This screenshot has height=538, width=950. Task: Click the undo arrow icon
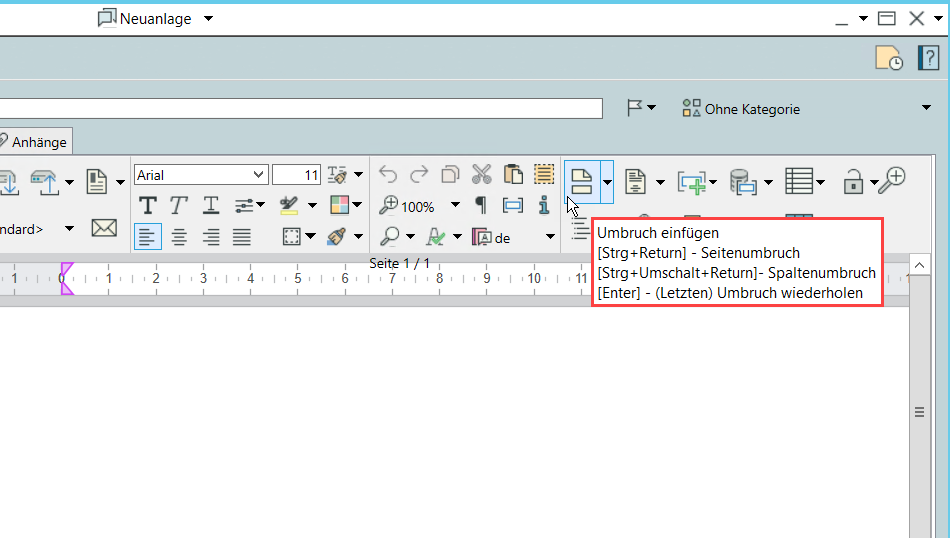point(388,175)
